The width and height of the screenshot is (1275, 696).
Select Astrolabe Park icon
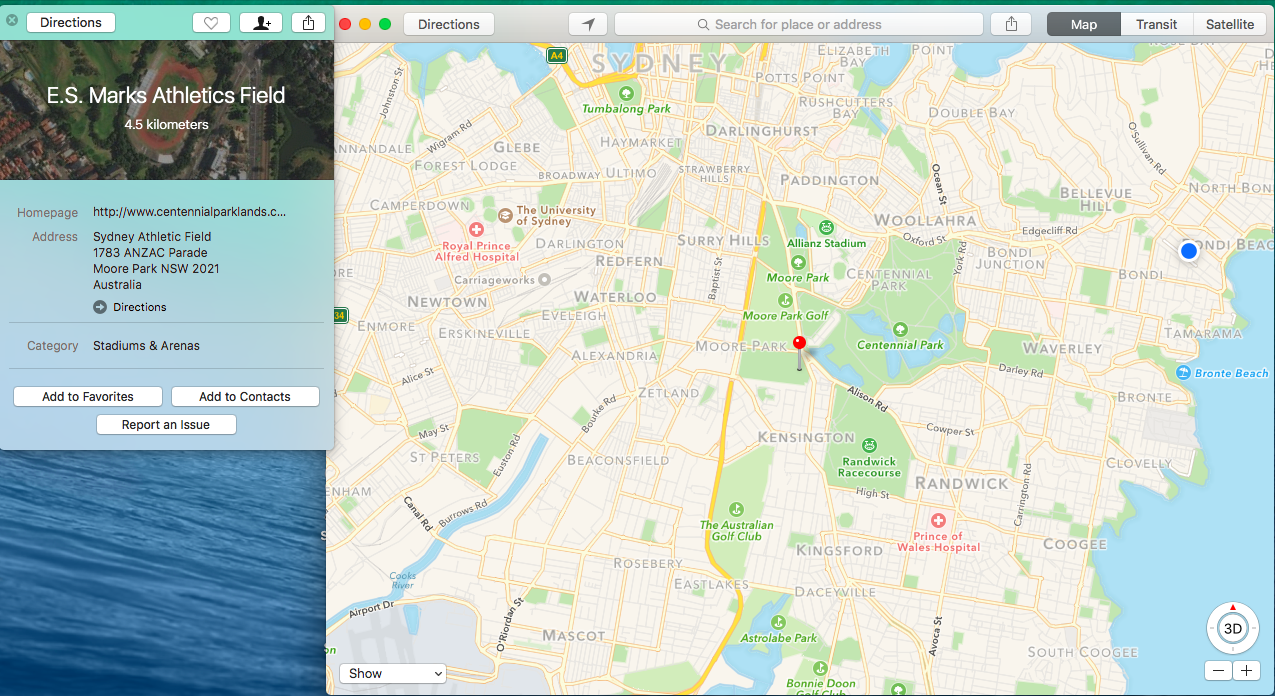pyautogui.click(x=779, y=621)
